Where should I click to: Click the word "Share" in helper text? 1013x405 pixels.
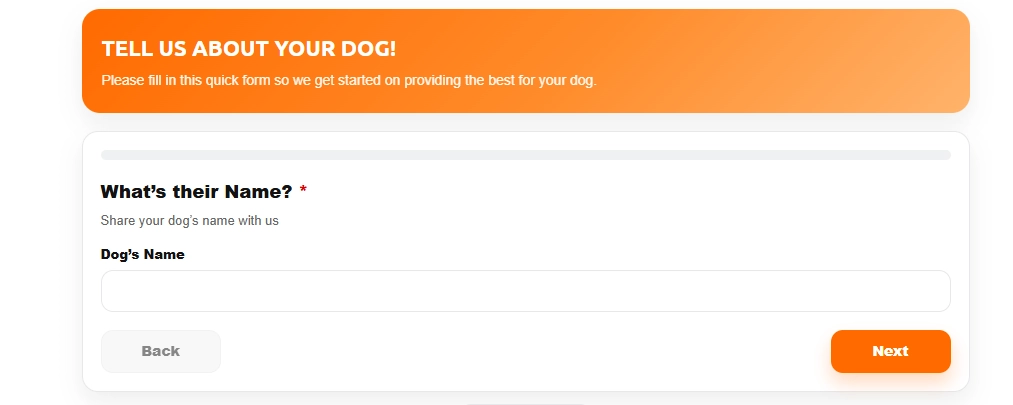pyautogui.click(x=118, y=220)
